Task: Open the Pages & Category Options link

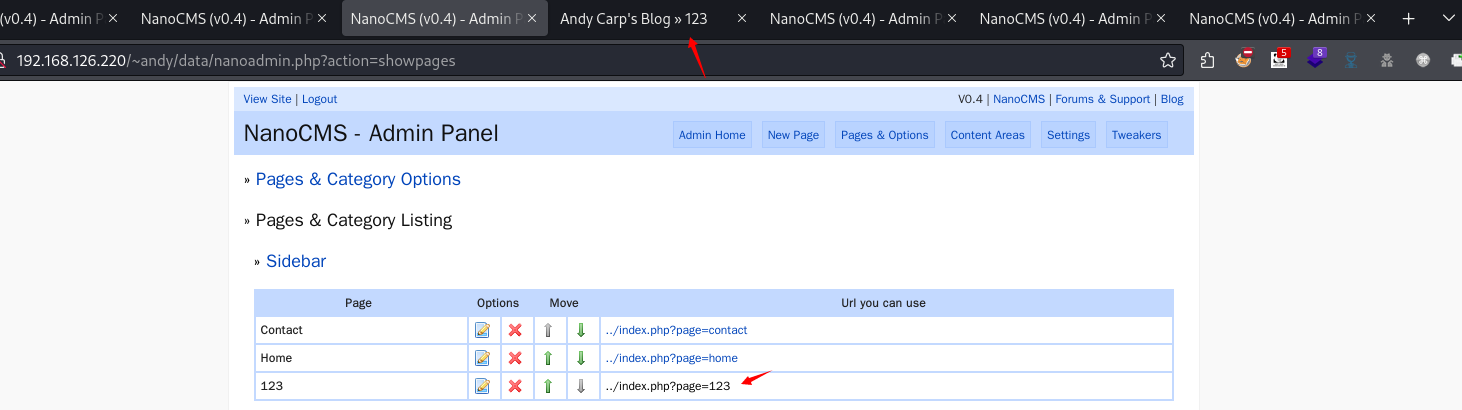Action: coord(358,179)
